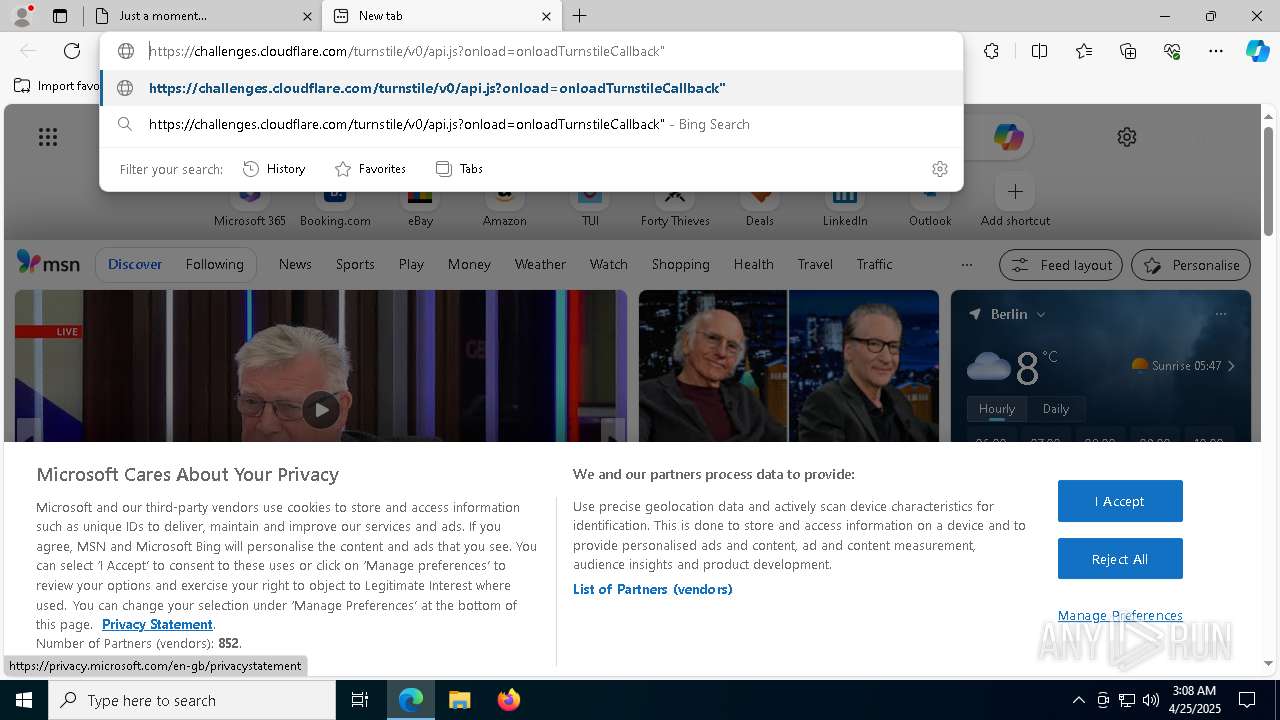Open new tab page settings gear
1280x720 pixels.
(x=1127, y=137)
